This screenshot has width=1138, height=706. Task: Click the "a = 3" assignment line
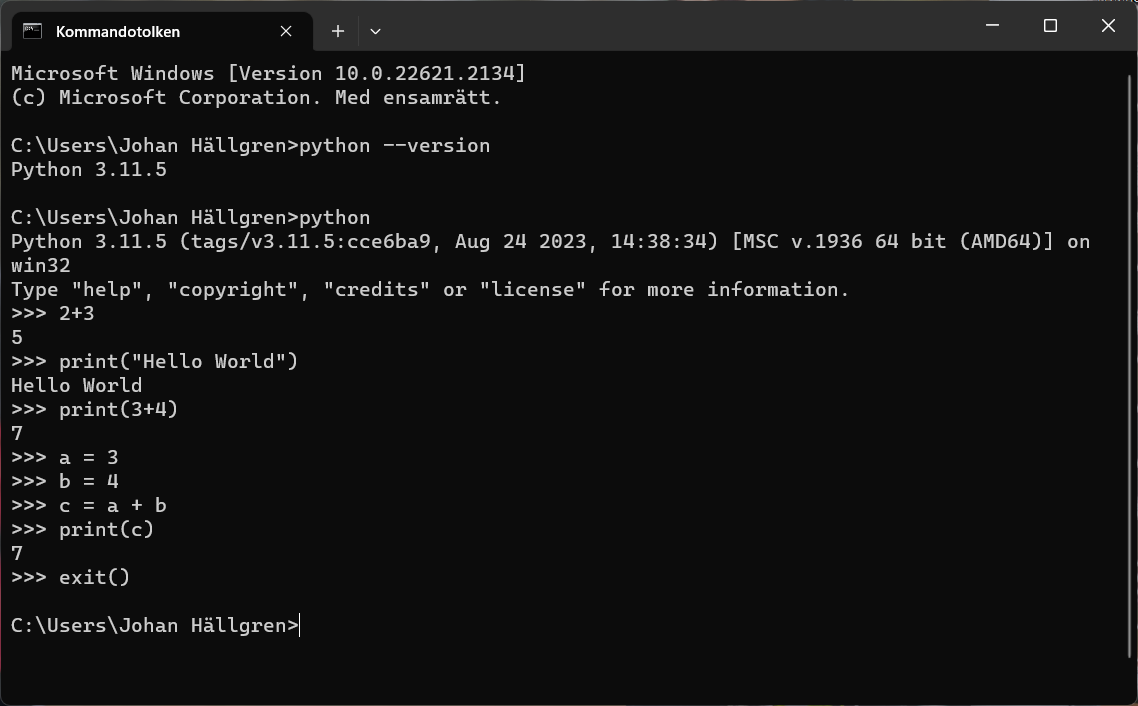tap(88, 458)
